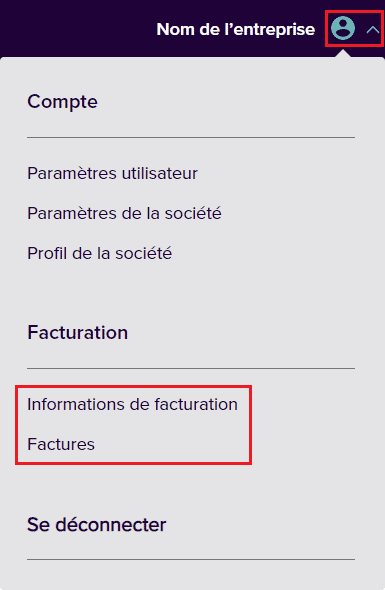View the Factures page
Image resolution: width=385 pixels, height=590 pixels.
tap(61, 444)
